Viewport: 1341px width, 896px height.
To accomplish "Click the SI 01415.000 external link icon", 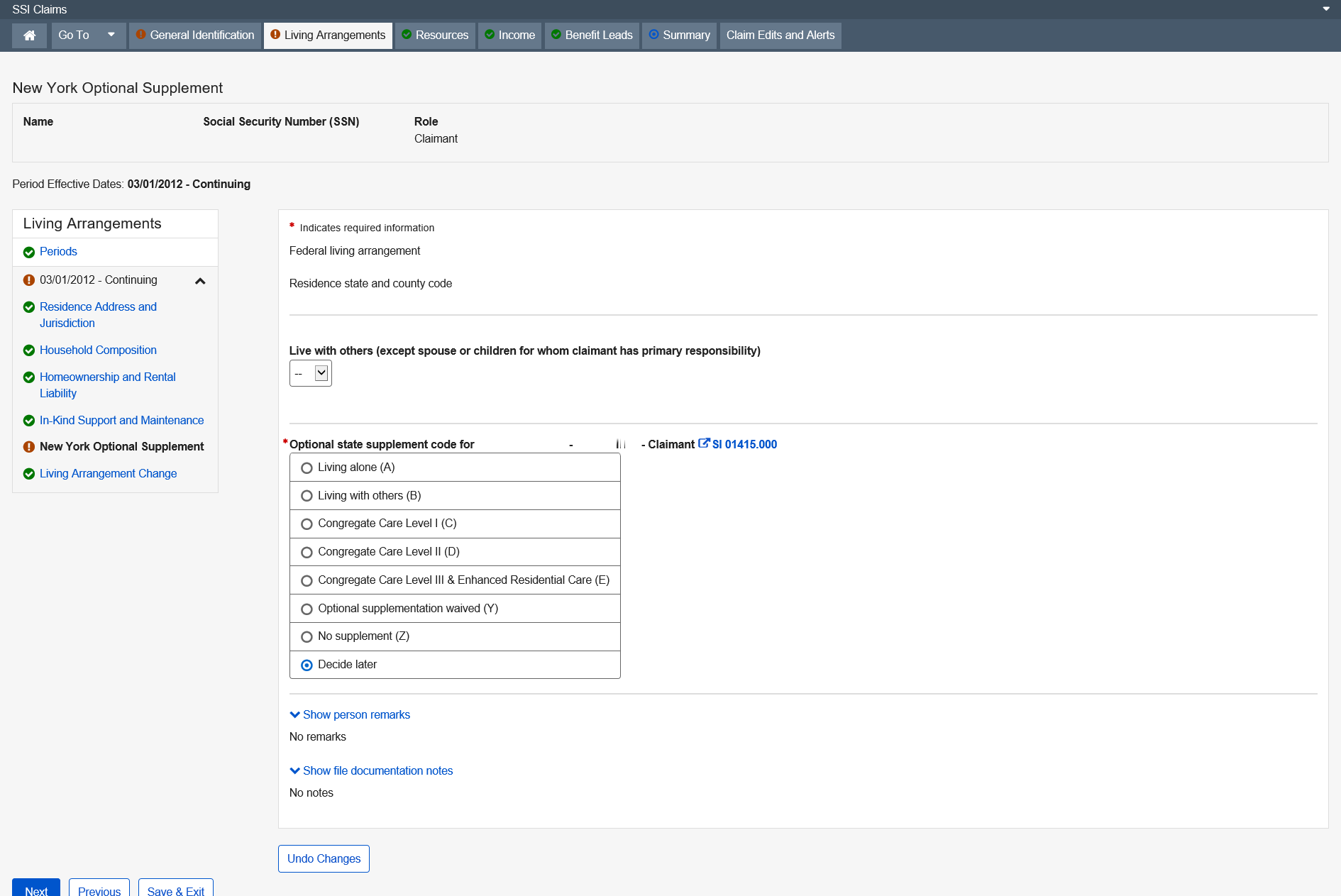I will 704,443.
